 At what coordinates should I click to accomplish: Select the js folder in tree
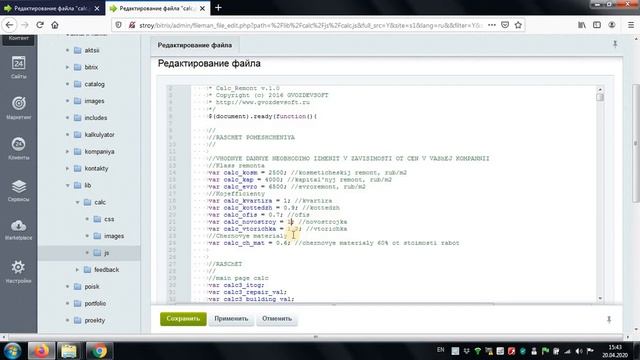106,253
